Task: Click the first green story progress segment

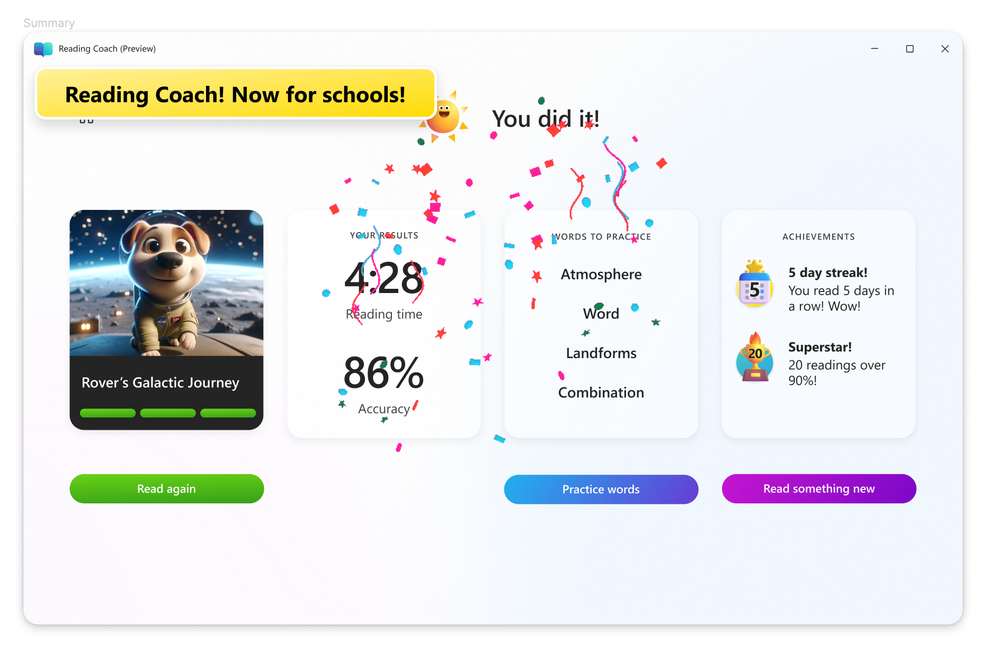Action: 108,413
